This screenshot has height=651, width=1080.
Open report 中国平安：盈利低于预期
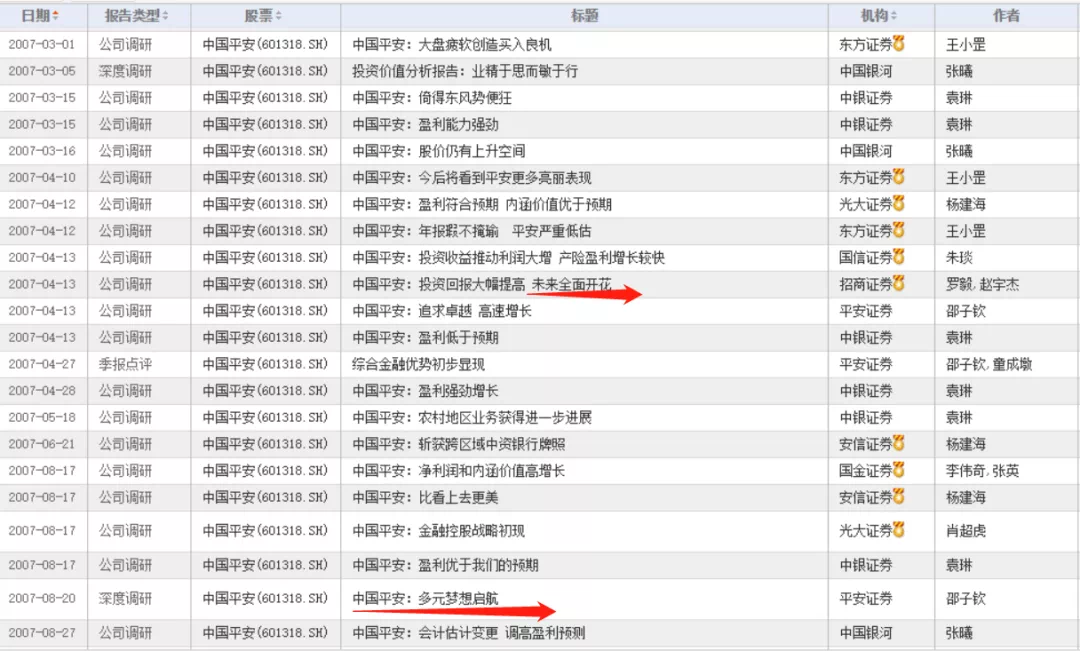pyautogui.click(x=425, y=338)
